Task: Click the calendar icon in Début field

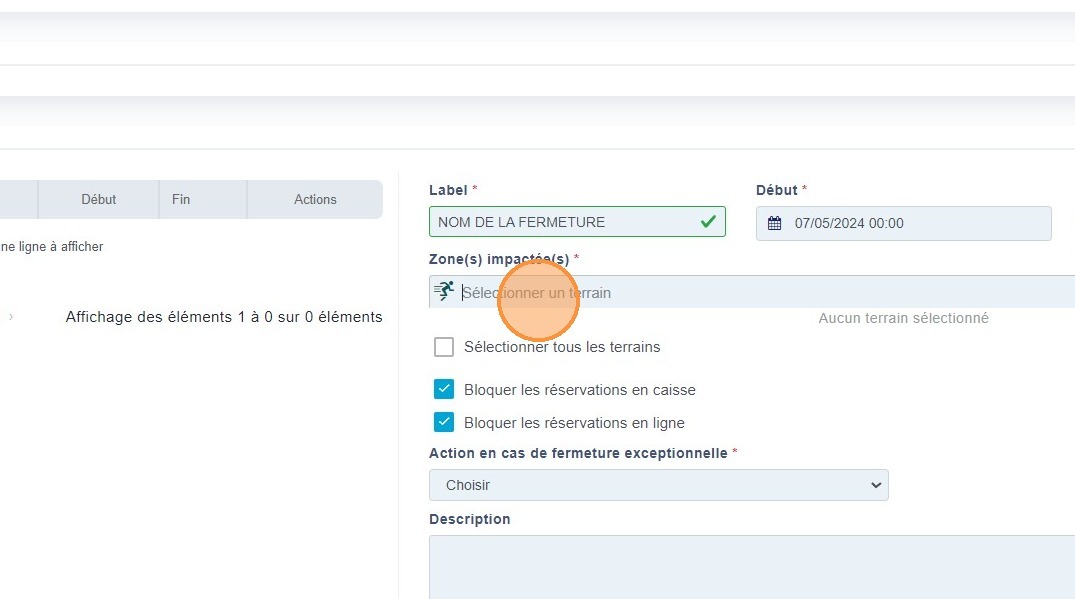Action: (774, 223)
